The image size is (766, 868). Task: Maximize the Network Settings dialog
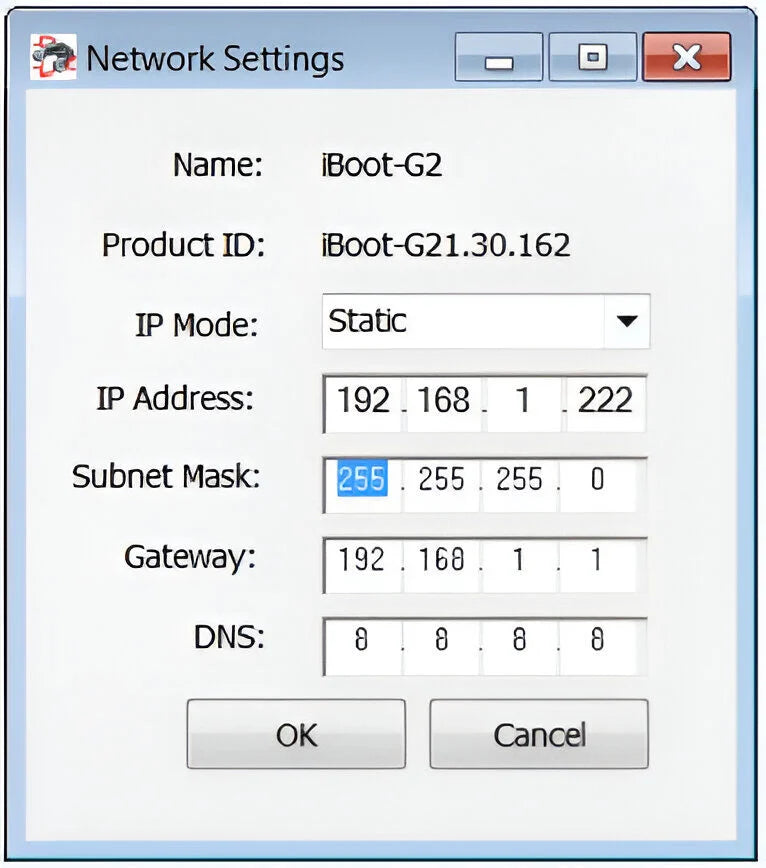coord(592,58)
